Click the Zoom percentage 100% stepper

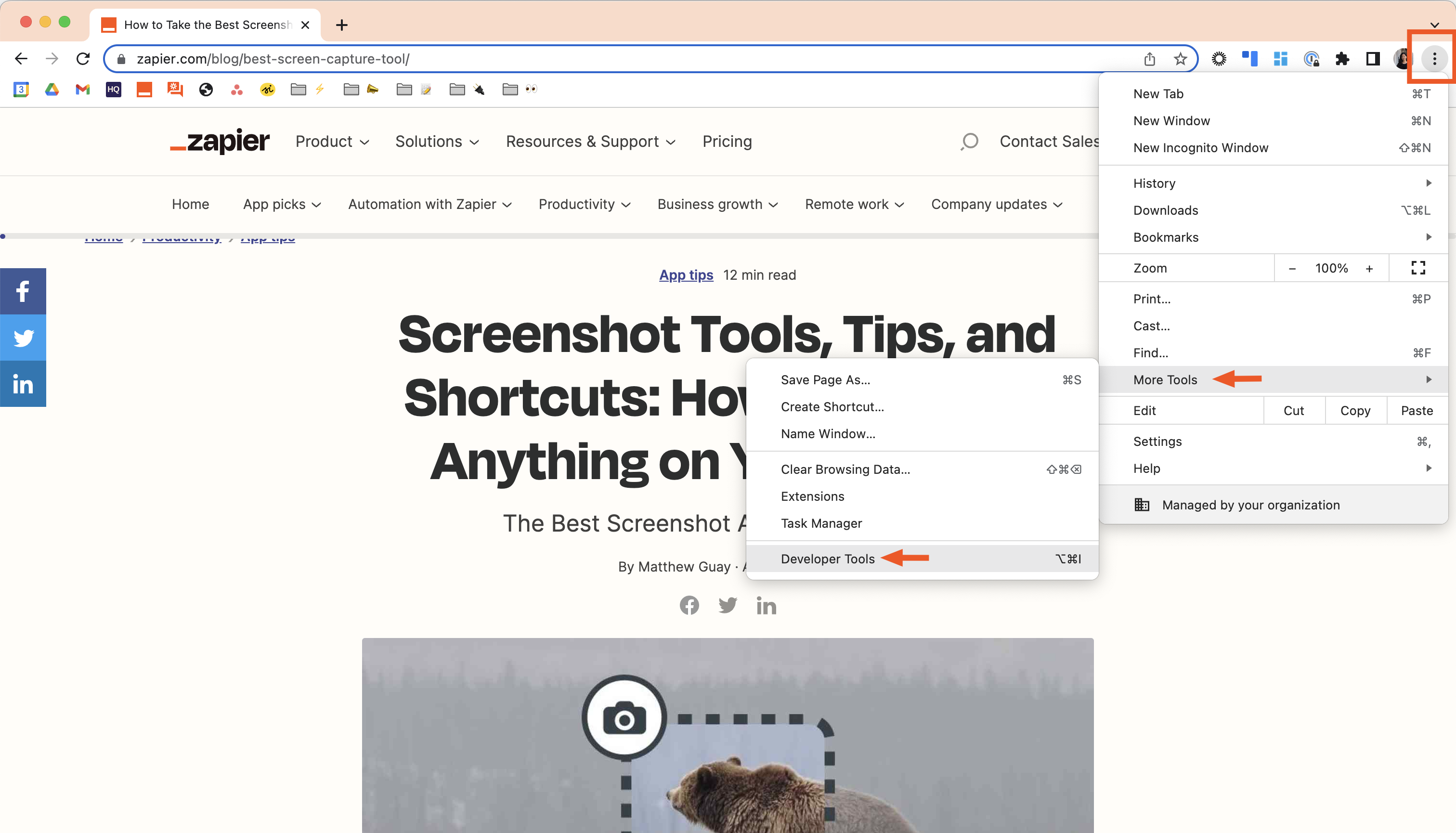(1328, 268)
